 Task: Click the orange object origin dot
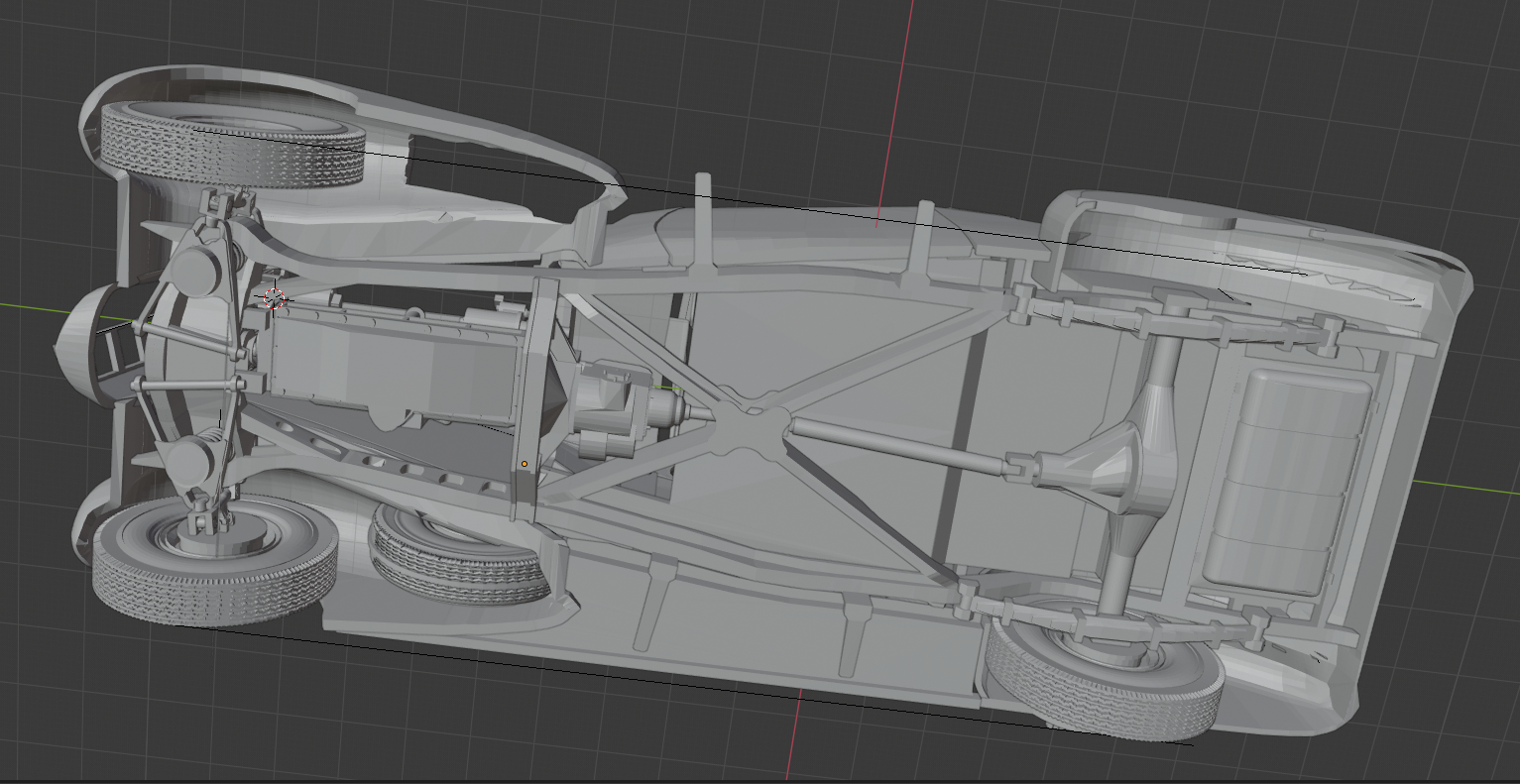coord(525,464)
